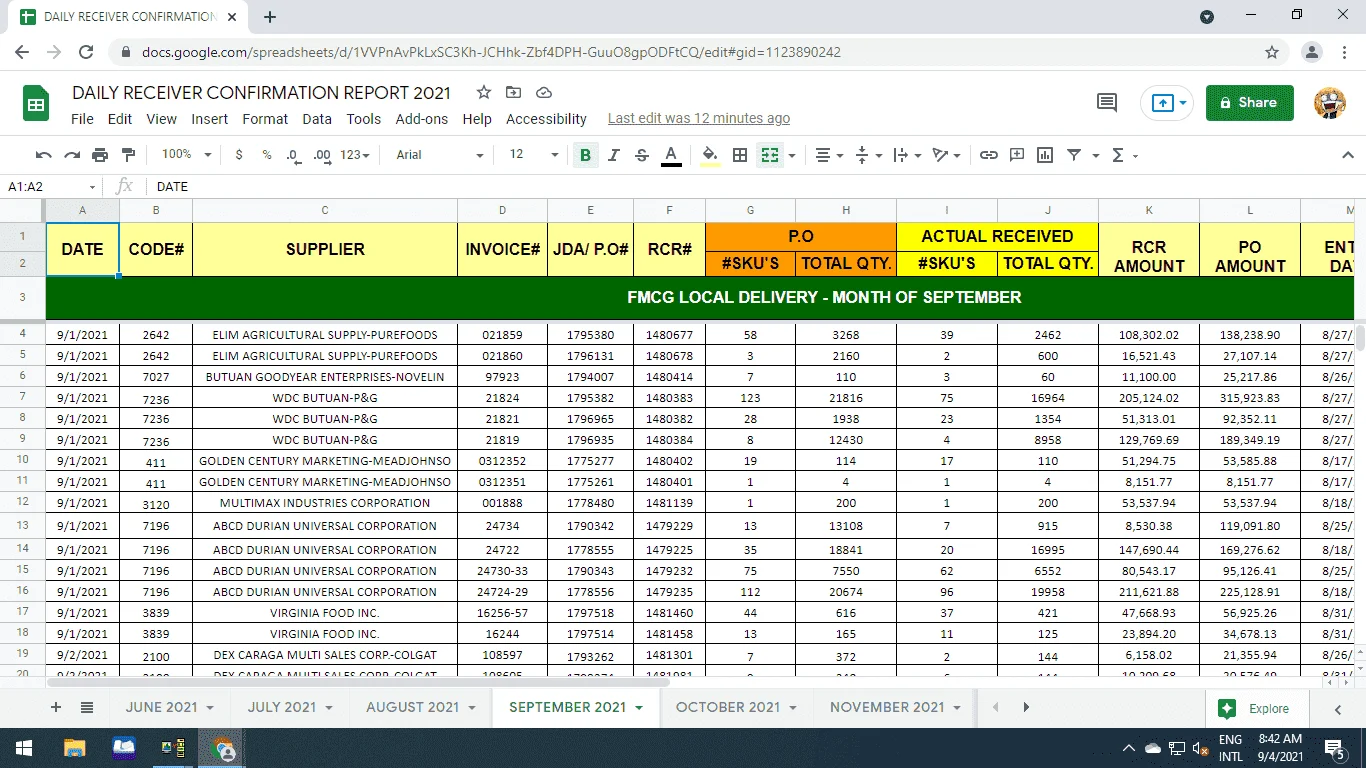Increase decimal places
The height and width of the screenshot is (768, 1366).
tap(322, 155)
